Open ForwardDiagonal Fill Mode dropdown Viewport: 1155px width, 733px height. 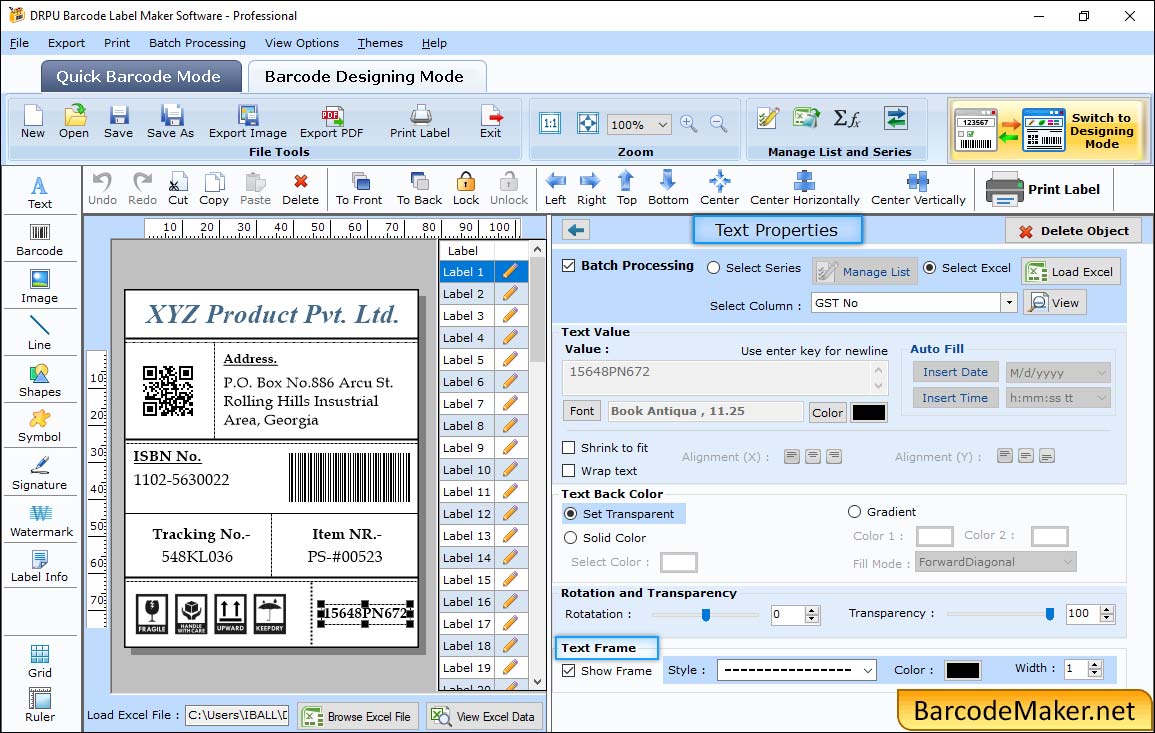tap(1067, 562)
